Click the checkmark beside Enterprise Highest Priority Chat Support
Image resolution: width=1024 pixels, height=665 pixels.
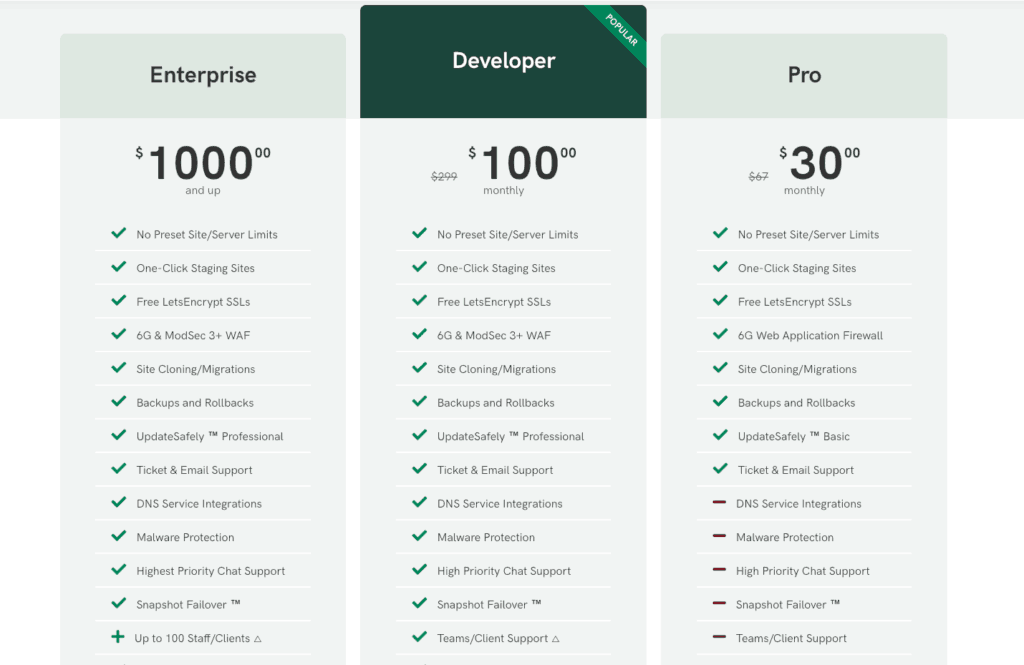click(x=118, y=570)
